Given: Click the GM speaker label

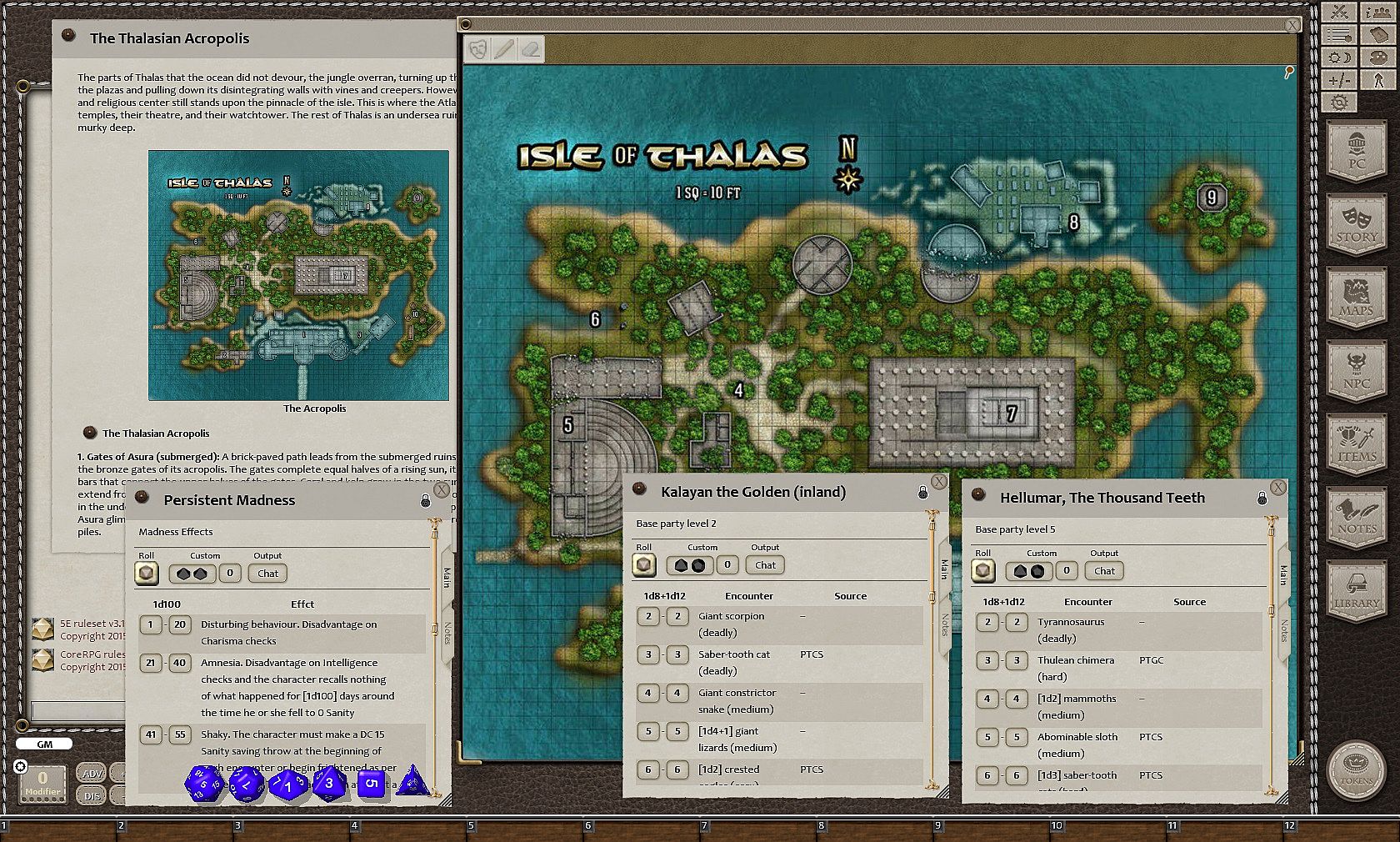Looking at the screenshot, I should pos(44,744).
